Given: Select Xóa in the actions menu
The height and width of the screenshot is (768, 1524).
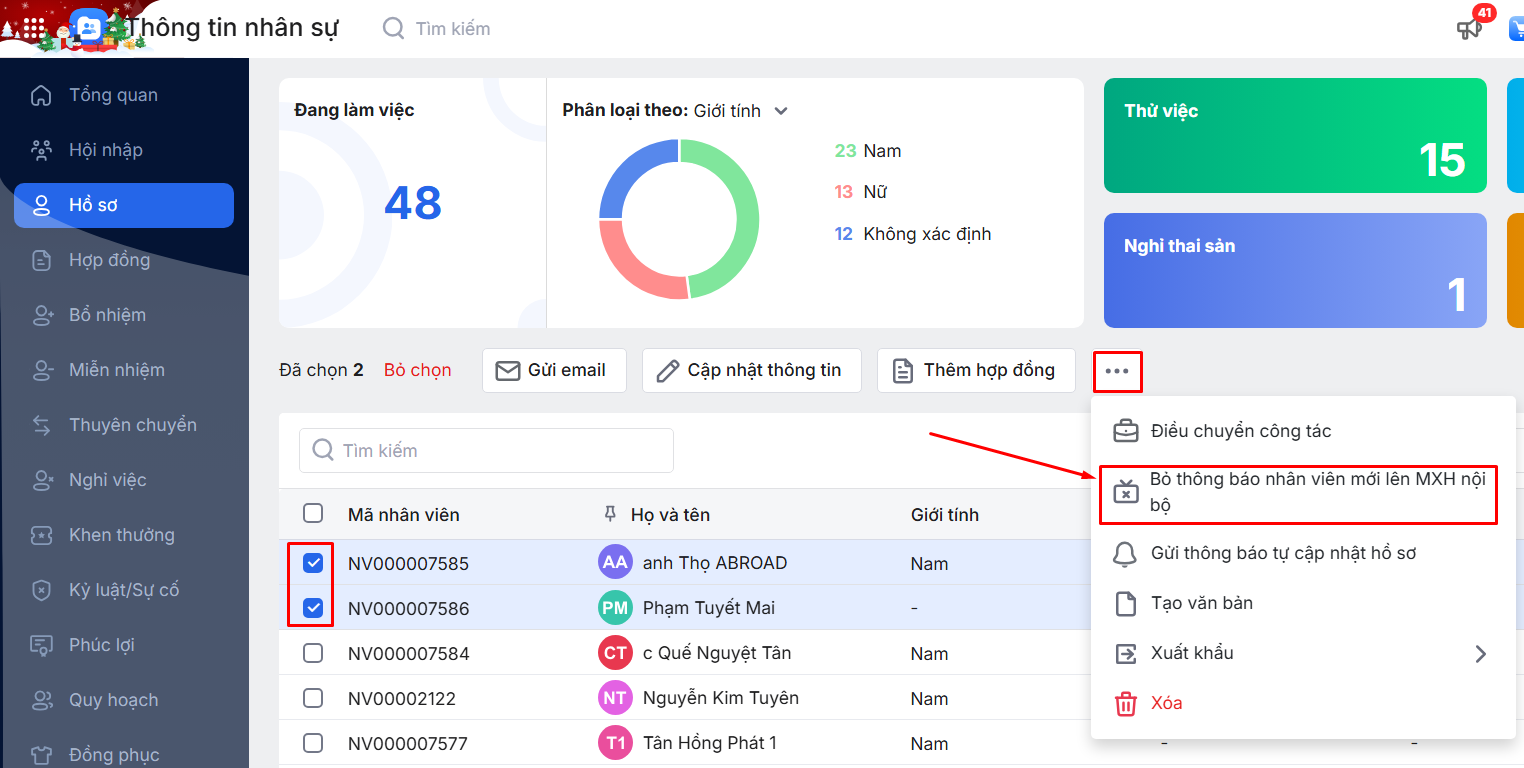Looking at the screenshot, I should pyautogui.click(x=1166, y=703).
